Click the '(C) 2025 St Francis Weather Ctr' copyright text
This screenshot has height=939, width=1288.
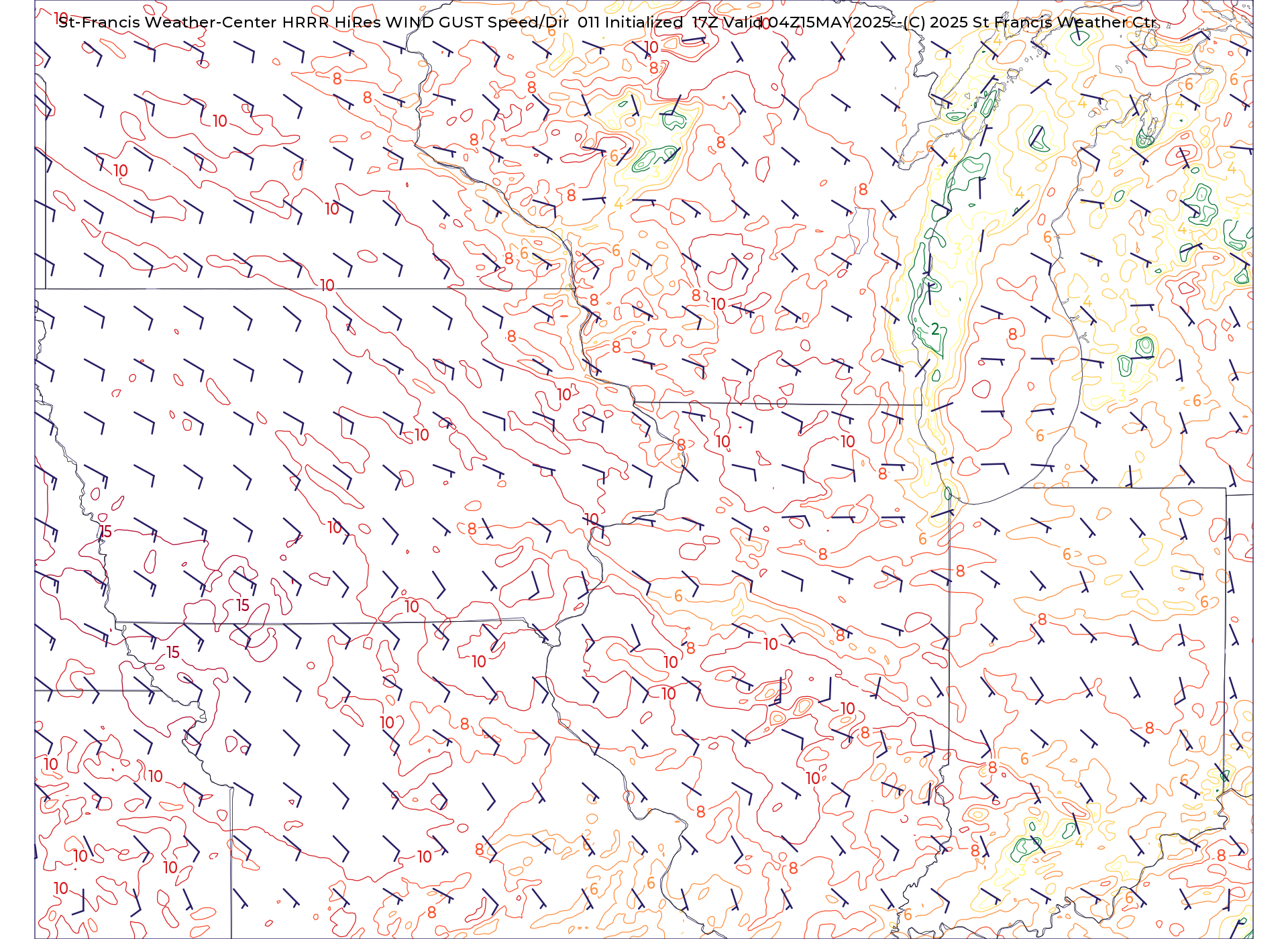1030,22
